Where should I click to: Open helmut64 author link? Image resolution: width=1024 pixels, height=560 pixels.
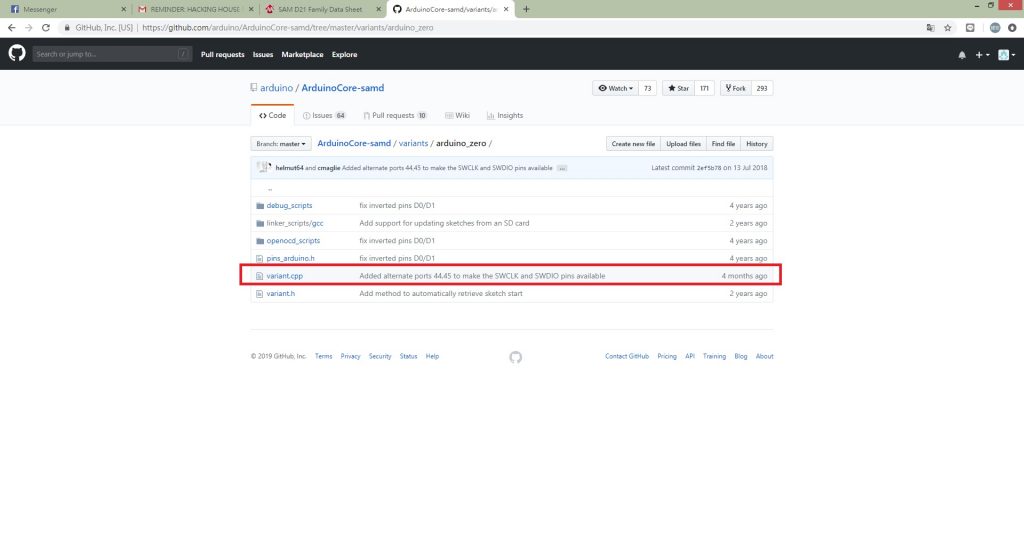coord(289,168)
